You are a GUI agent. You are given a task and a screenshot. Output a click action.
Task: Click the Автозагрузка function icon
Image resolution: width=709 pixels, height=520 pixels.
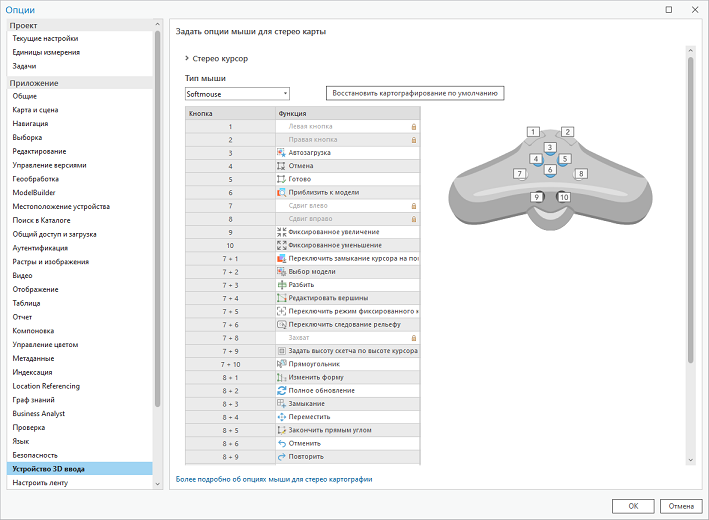pos(281,153)
